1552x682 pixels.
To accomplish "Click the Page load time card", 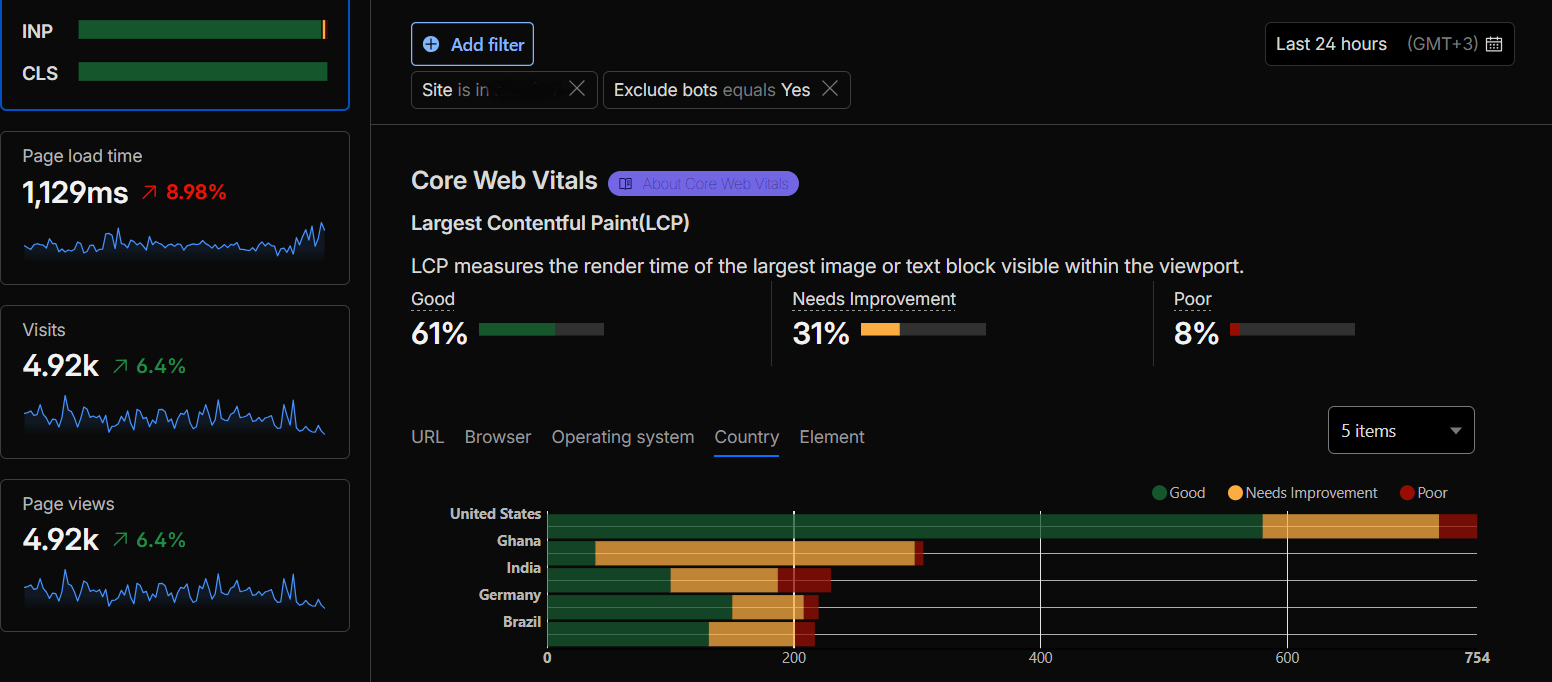I will [x=175, y=208].
